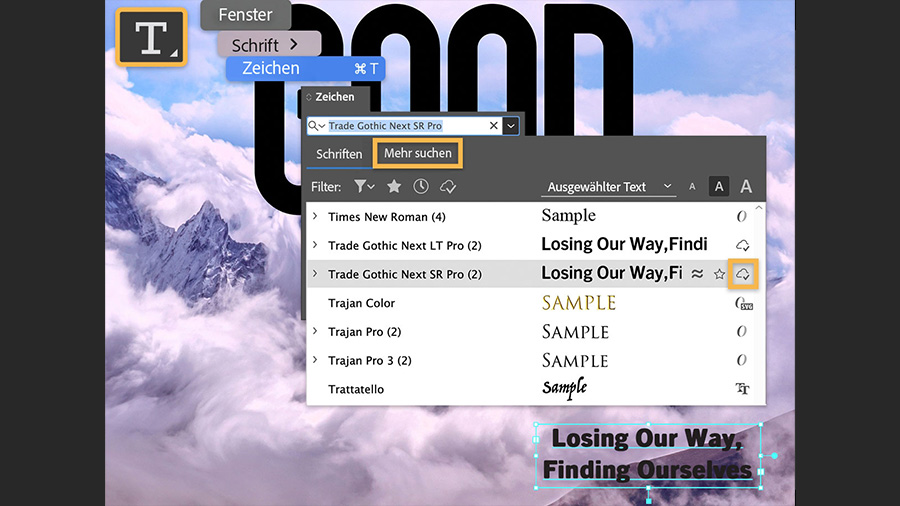The height and width of the screenshot is (506, 900).
Task: Toggle the activated fonts cloud filter
Action: tap(448, 186)
